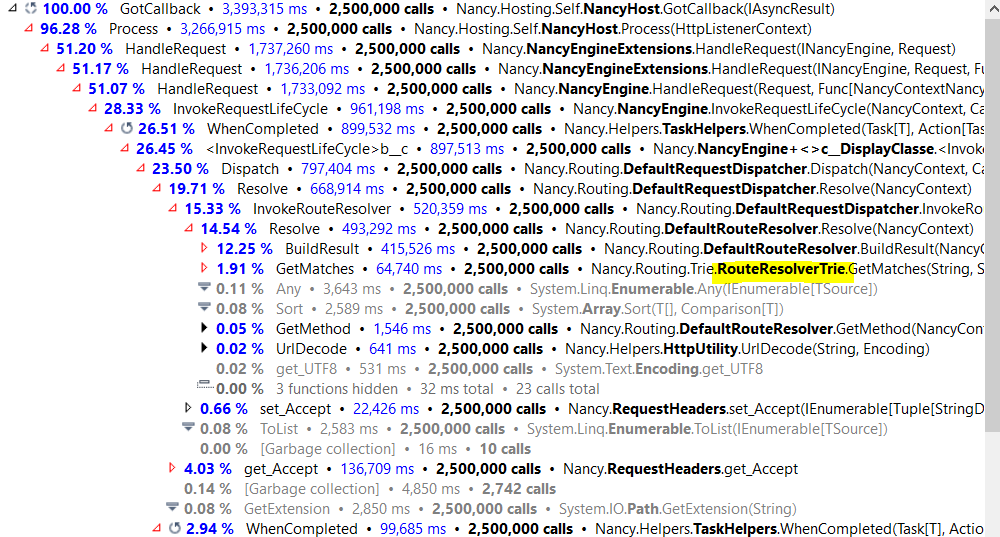Click the 100.00 % value at the root
This screenshot has width=1000, height=537.
click(x=75, y=9)
